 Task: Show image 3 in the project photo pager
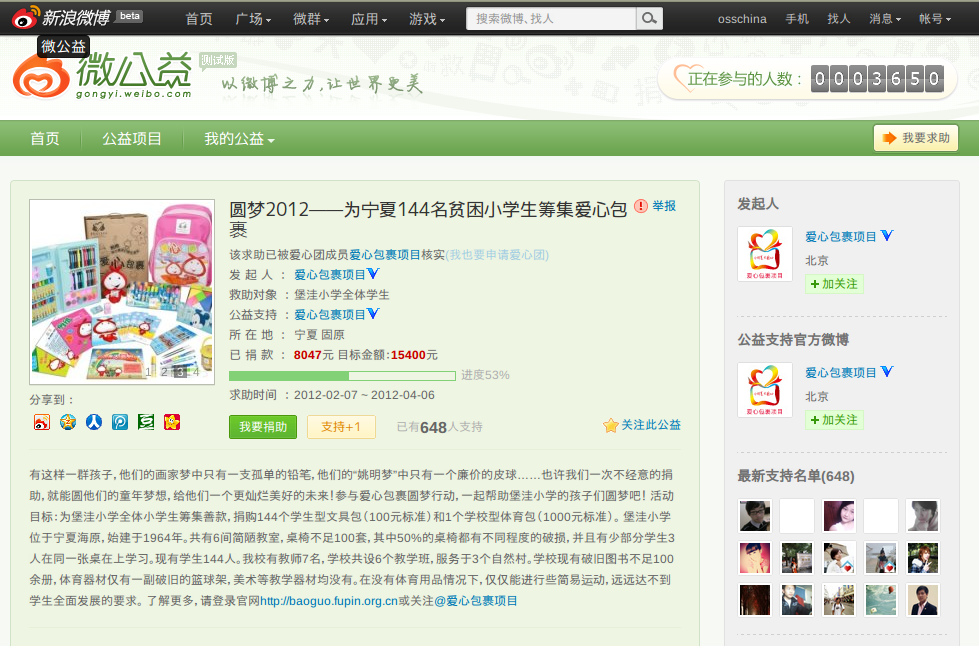tap(180, 372)
